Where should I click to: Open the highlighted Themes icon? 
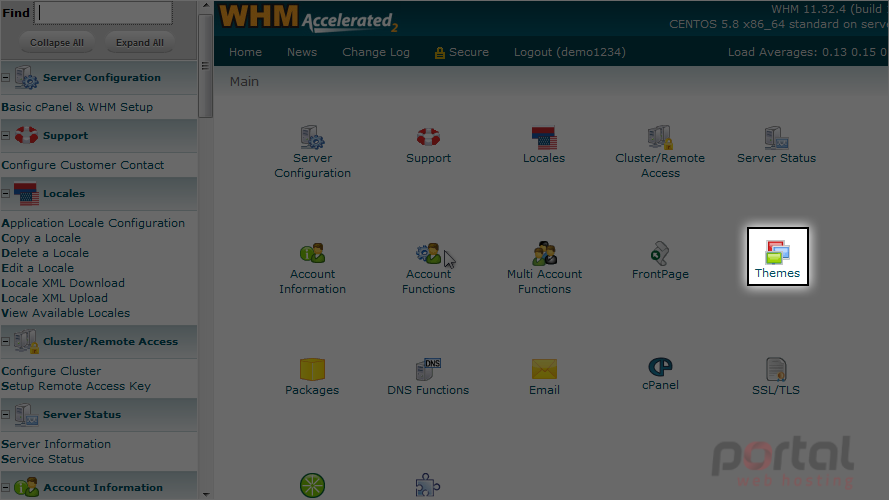coord(777,253)
